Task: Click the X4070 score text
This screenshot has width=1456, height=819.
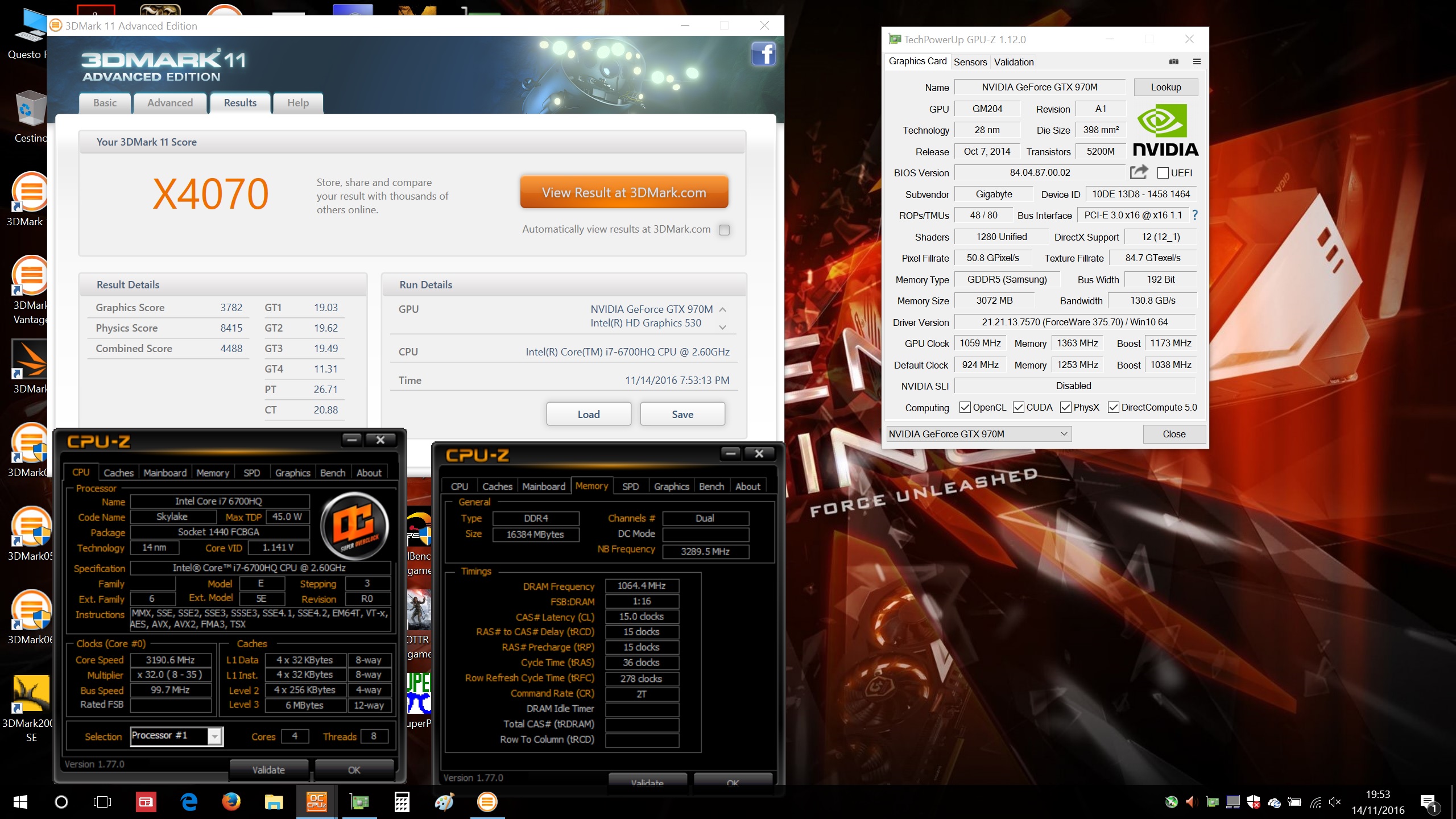Action: coord(210,193)
